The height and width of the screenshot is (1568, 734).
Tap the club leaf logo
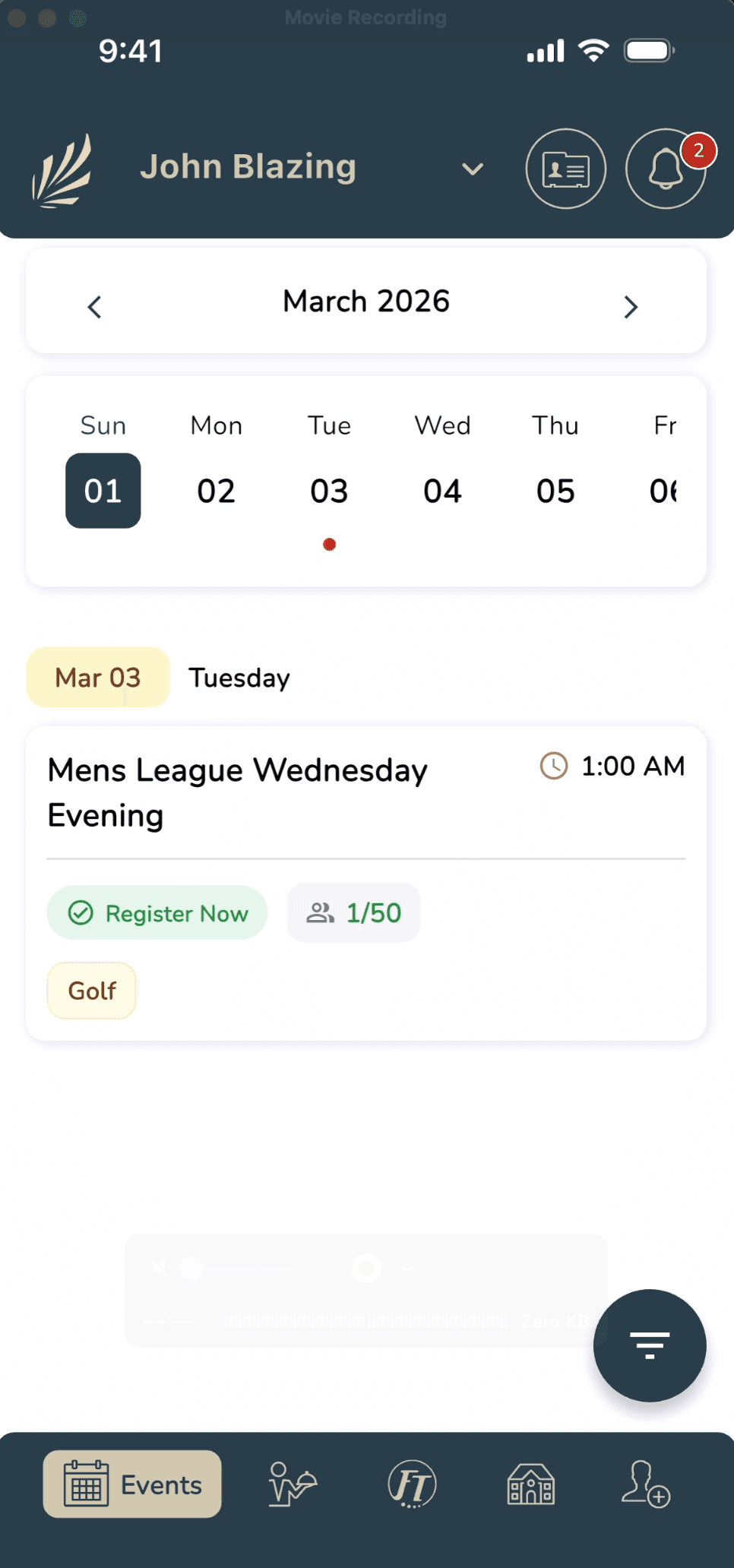(62, 170)
